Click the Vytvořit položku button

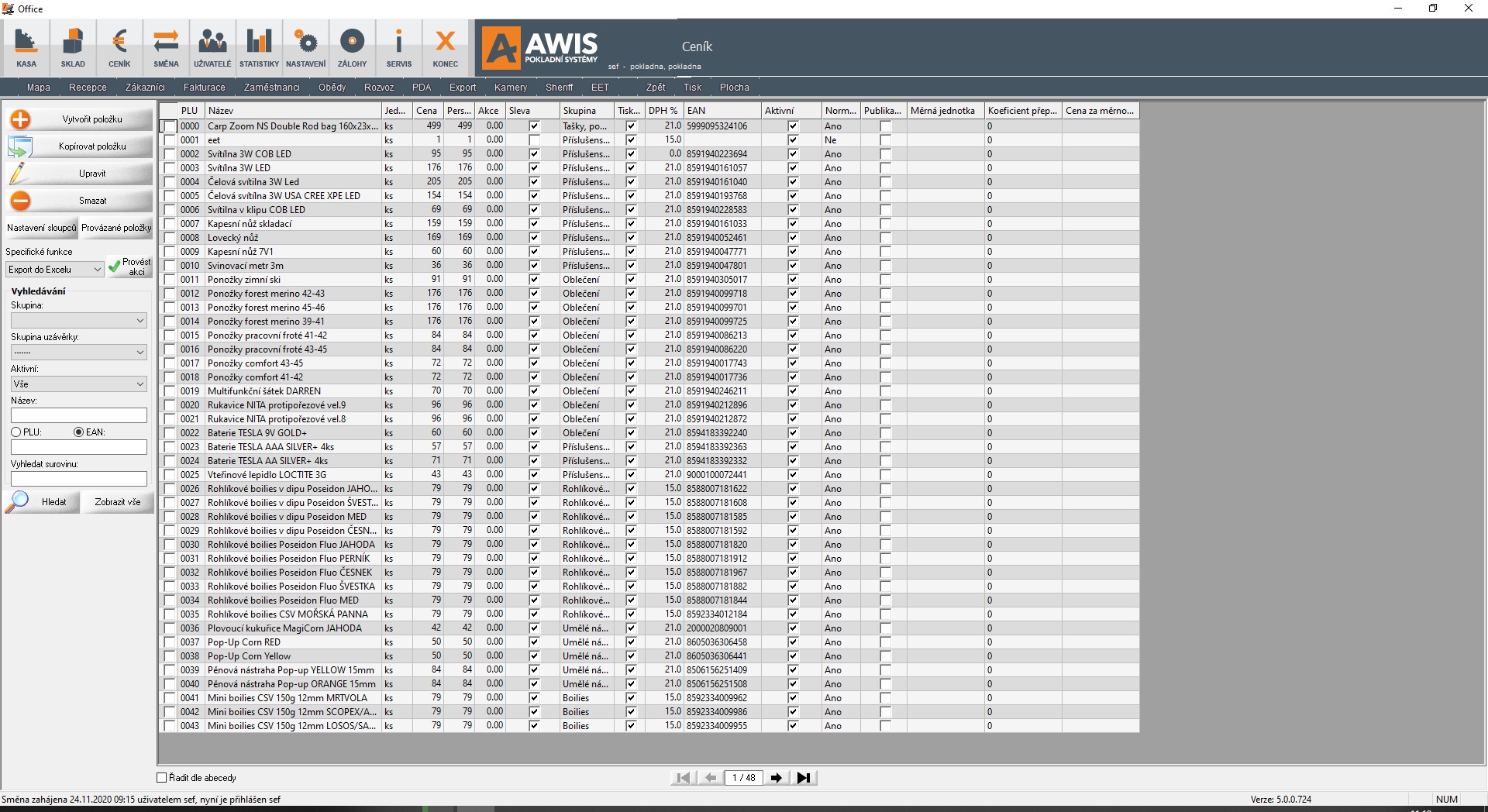[80, 119]
